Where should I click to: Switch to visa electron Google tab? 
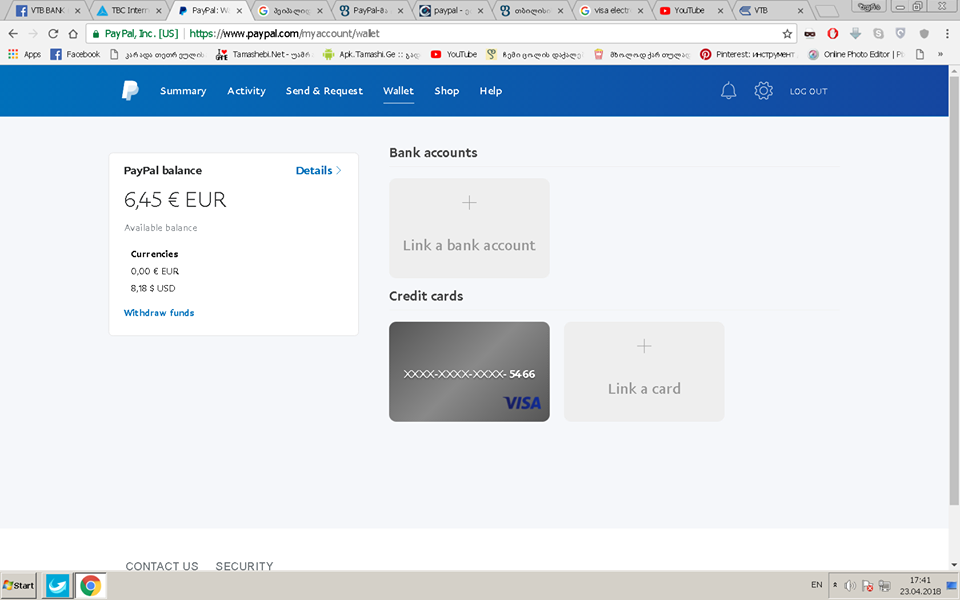[x=611, y=10]
